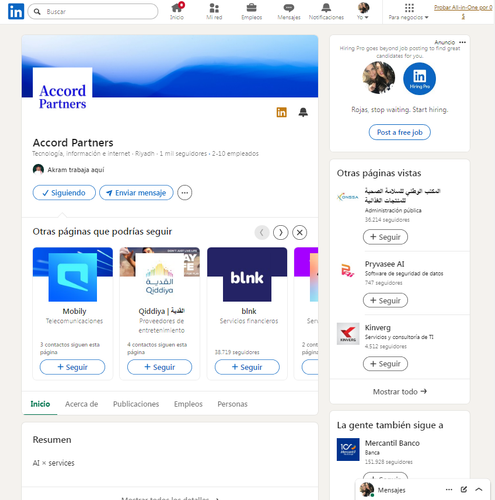
Task: Click the compose new message icon
Action: pyautogui.click(x=464, y=490)
